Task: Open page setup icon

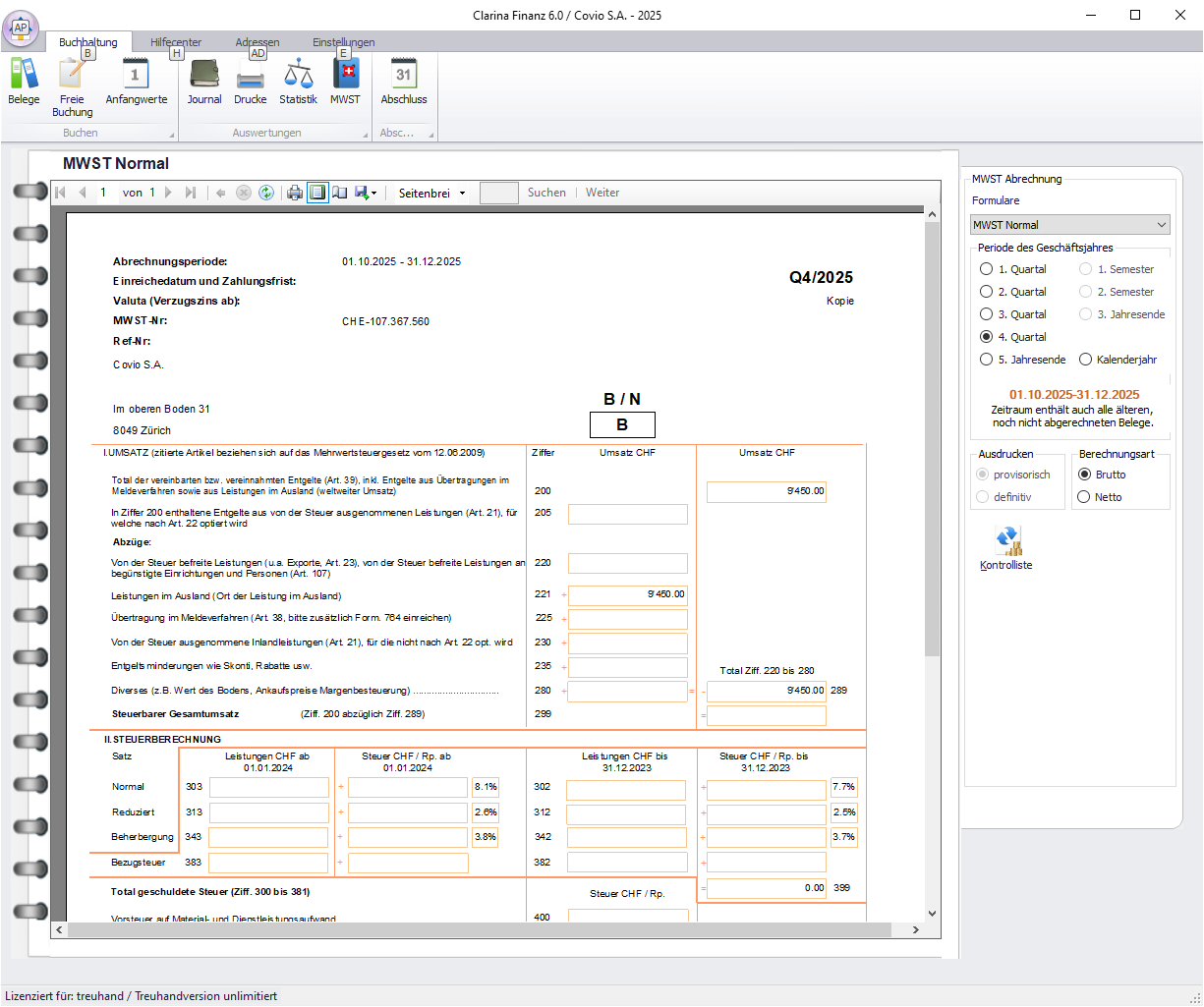Action: click(x=340, y=193)
